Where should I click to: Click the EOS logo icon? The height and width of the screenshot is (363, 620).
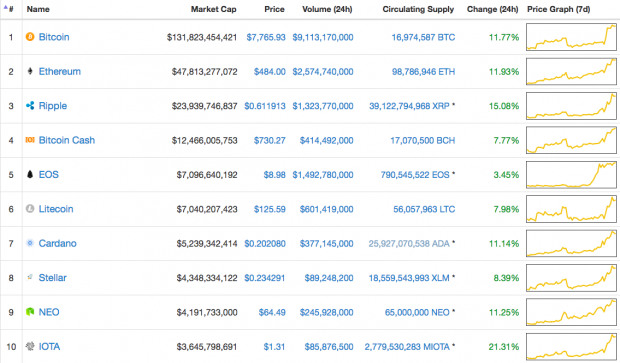click(x=30, y=174)
